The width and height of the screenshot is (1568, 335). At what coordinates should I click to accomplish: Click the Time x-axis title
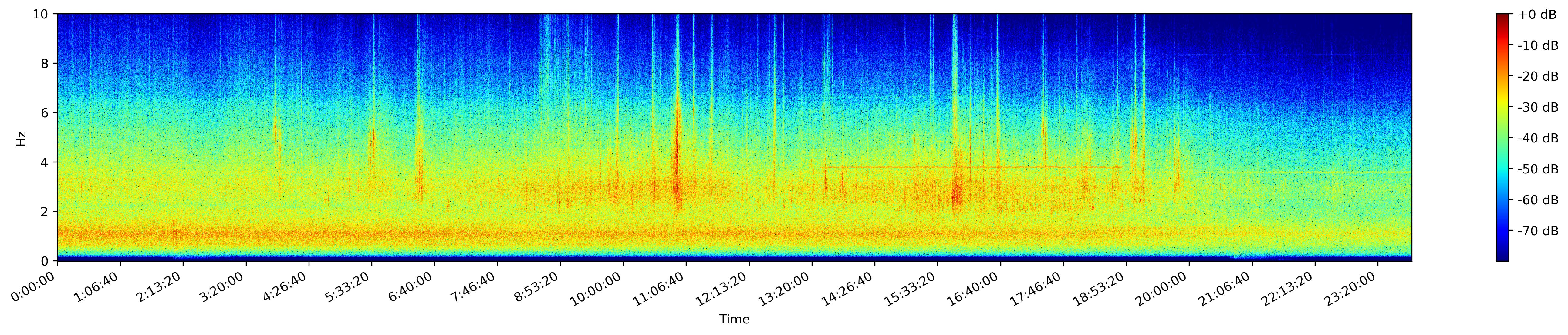pyautogui.click(x=734, y=320)
